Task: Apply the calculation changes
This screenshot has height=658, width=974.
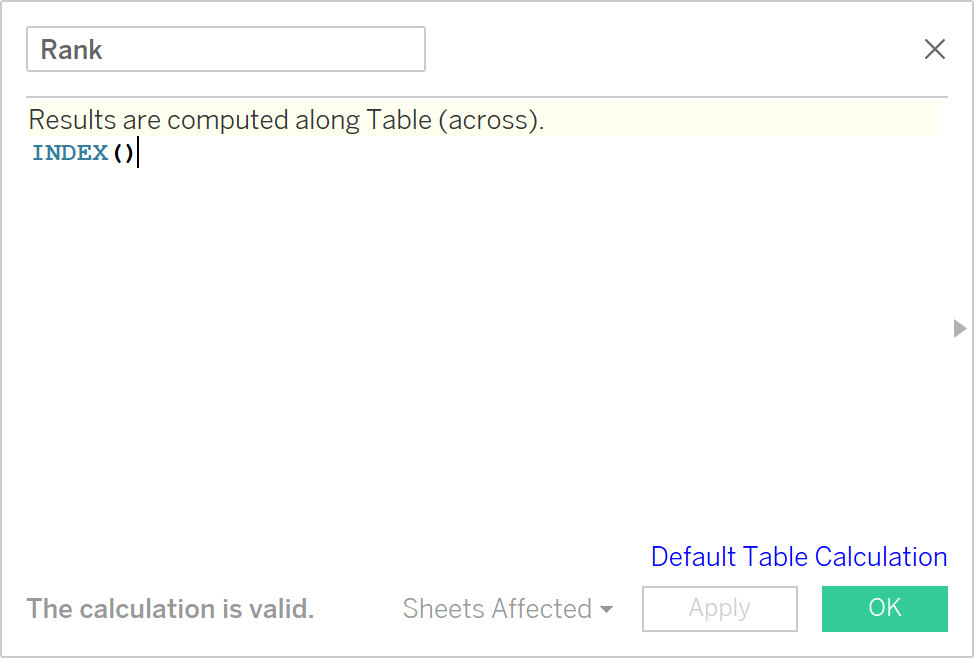Action: (x=719, y=609)
